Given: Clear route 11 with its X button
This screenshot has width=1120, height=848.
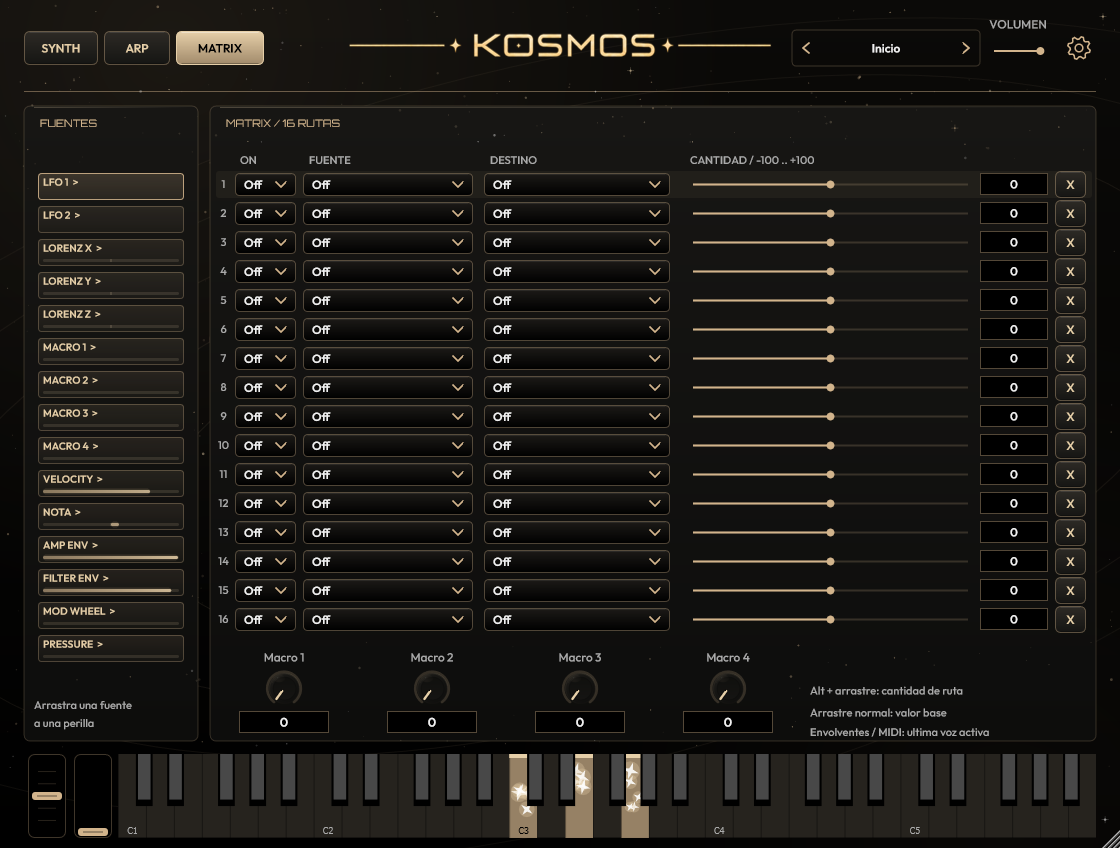Looking at the screenshot, I should (1070, 474).
